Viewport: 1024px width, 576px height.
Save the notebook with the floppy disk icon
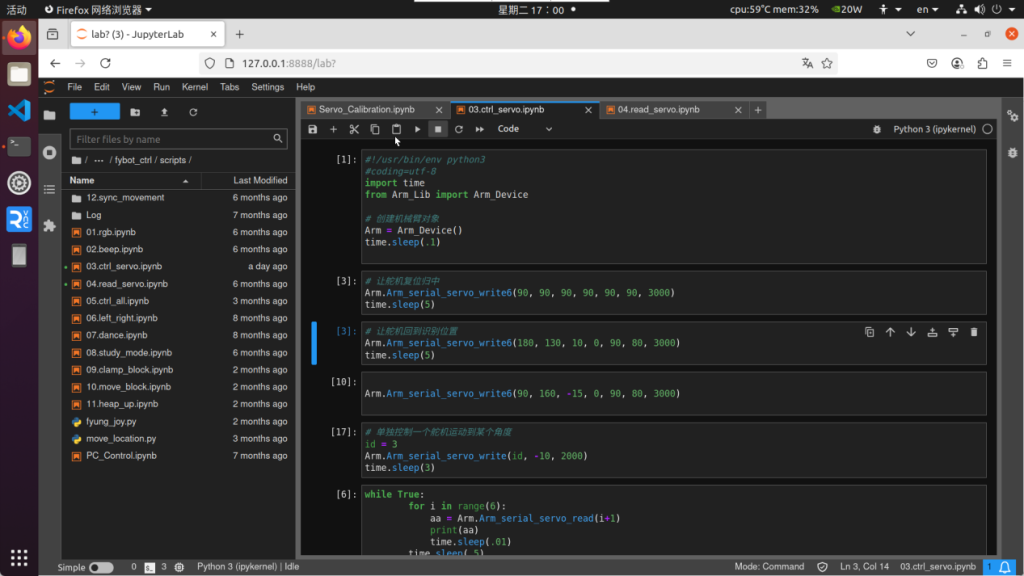point(313,129)
